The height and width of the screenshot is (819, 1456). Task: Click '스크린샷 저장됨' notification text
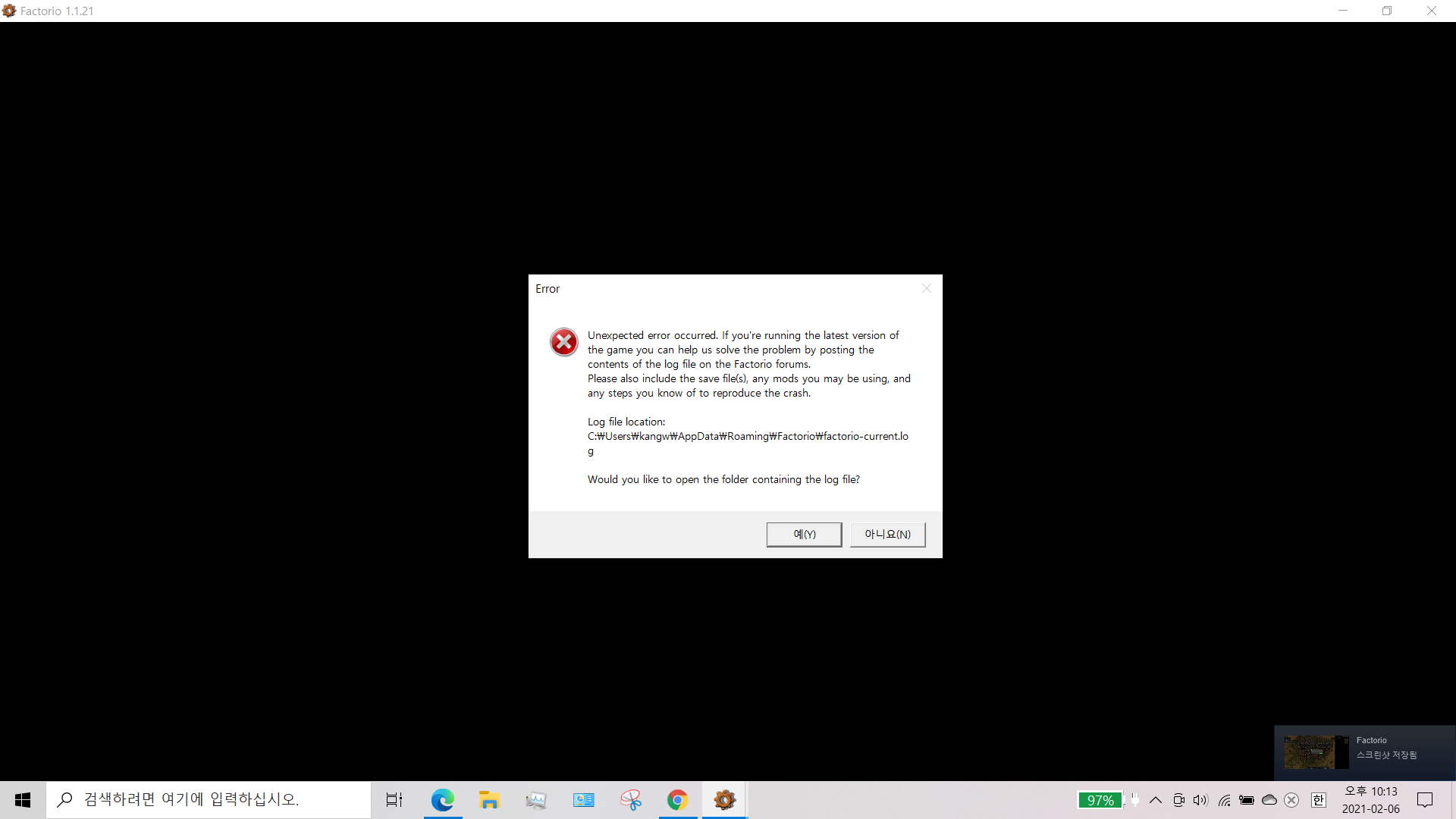coord(1386,755)
